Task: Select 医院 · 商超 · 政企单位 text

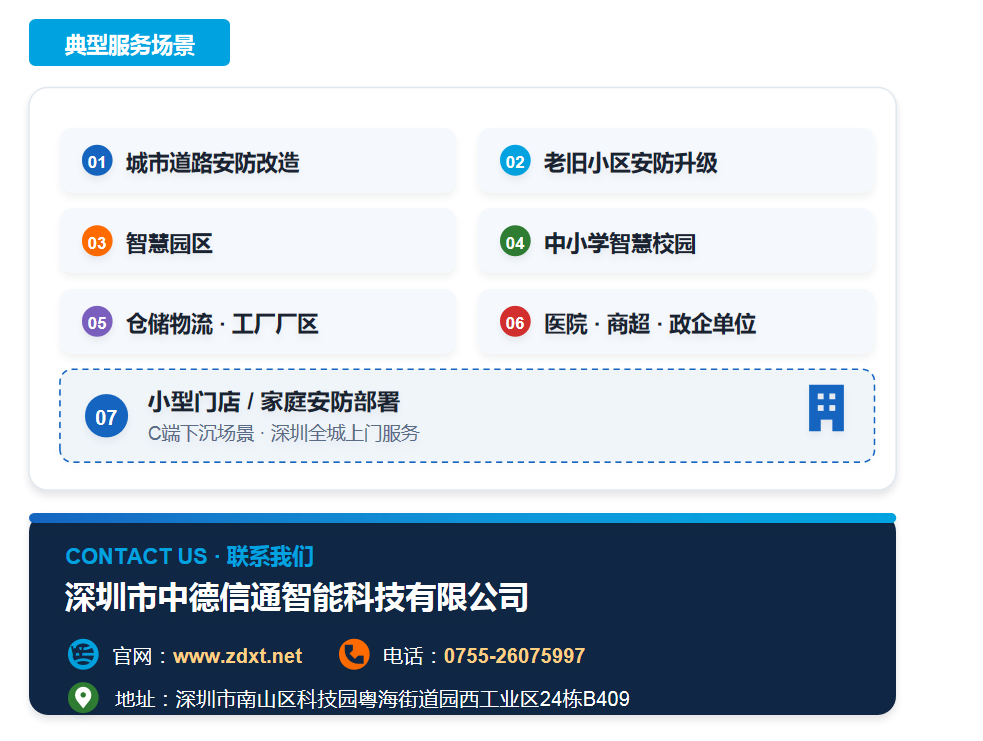Action: [650, 324]
